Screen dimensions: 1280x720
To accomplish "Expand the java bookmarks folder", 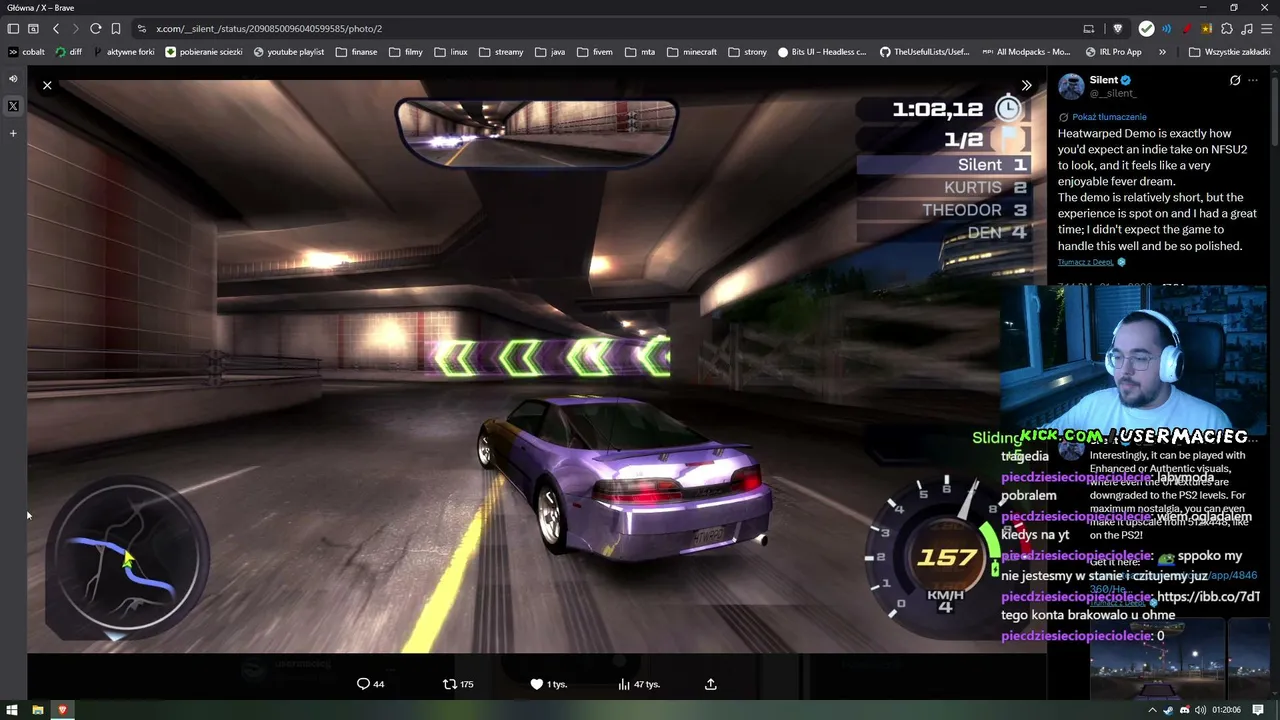I will tap(550, 52).
